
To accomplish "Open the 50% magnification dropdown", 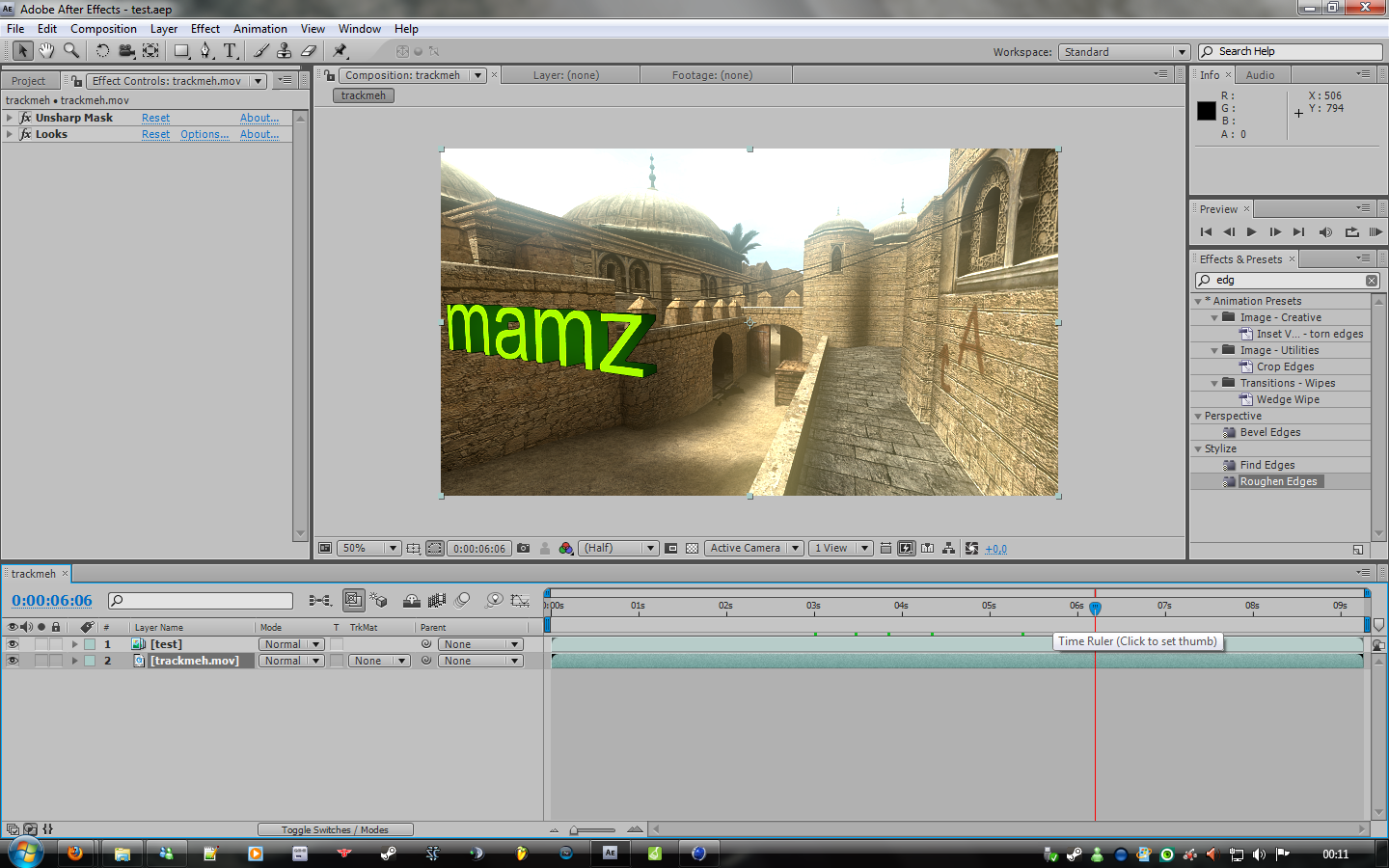I will [x=368, y=548].
